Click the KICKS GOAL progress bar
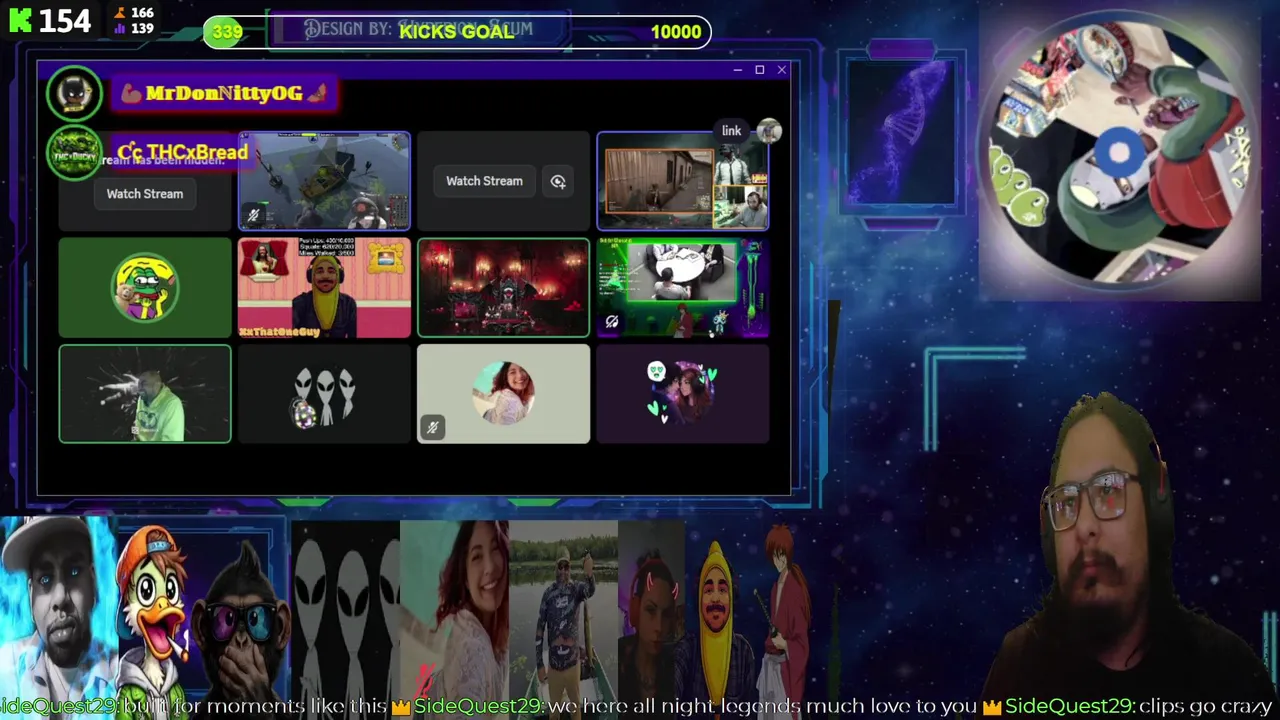This screenshot has width=1280, height=720. pyautogui.click(x=457, y=32)
